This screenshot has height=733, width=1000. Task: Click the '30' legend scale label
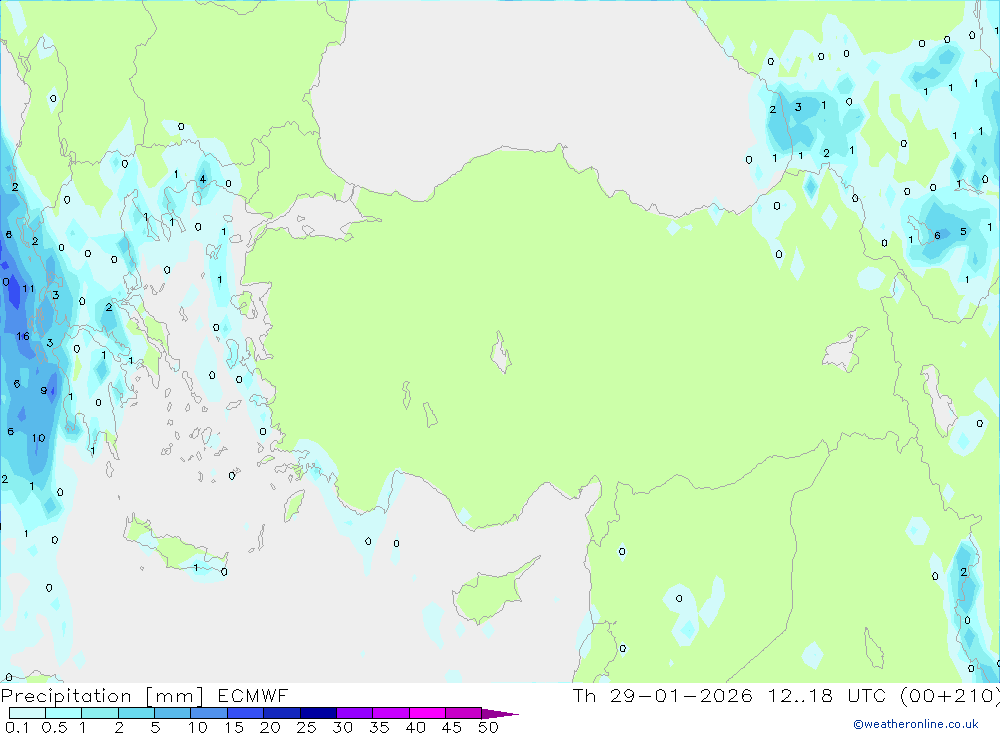click(x=343, y=727)
